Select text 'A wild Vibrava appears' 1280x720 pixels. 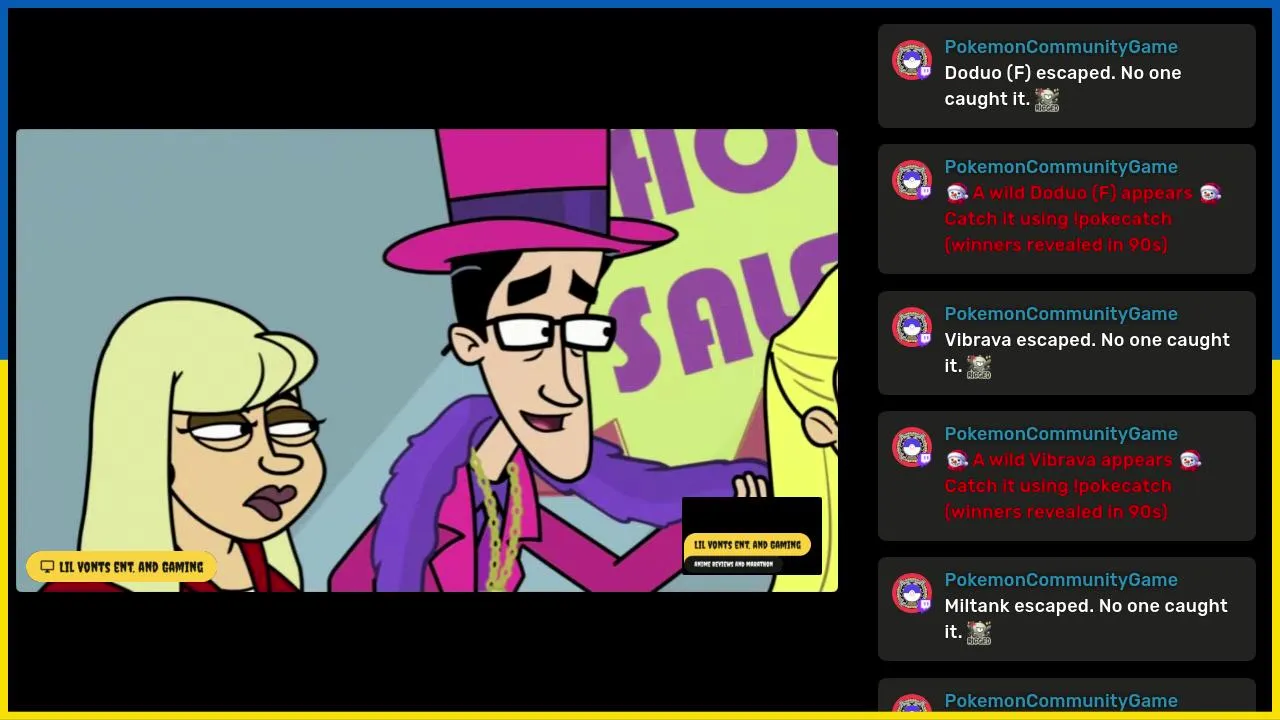pos(1073,460)
